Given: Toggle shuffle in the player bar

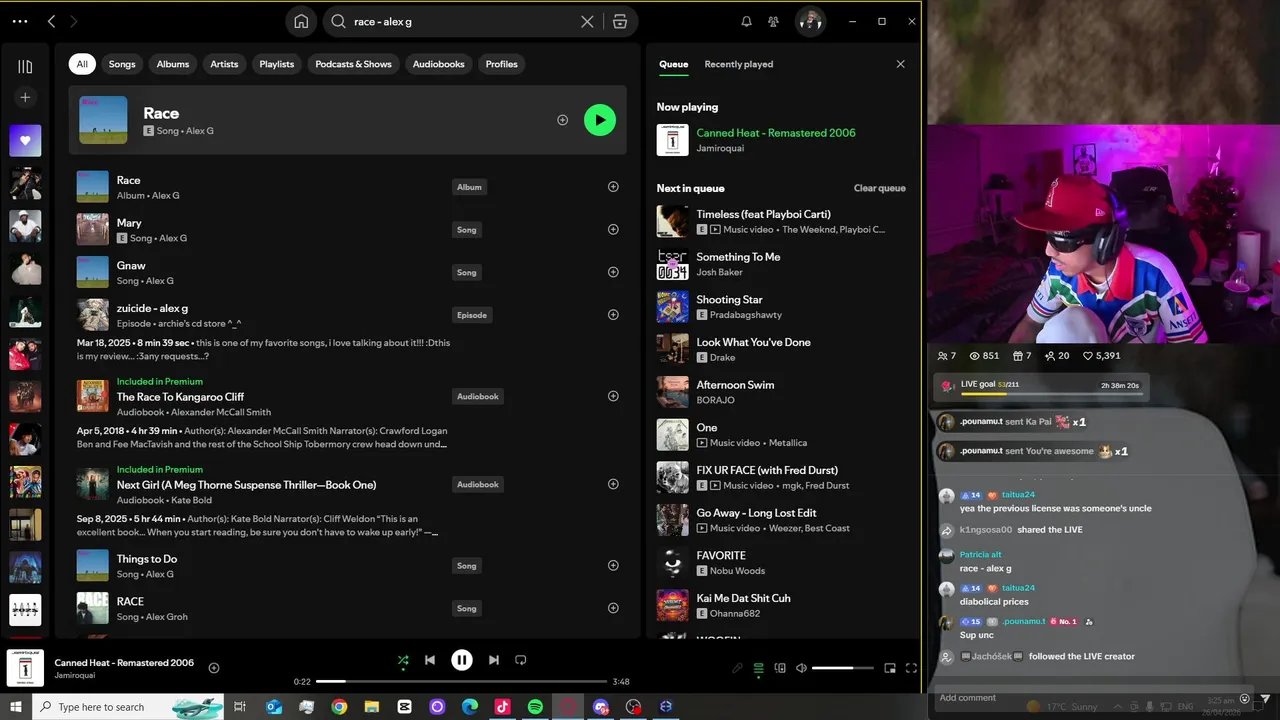Looking at the screenshot, I should click(x=403, y=660).
